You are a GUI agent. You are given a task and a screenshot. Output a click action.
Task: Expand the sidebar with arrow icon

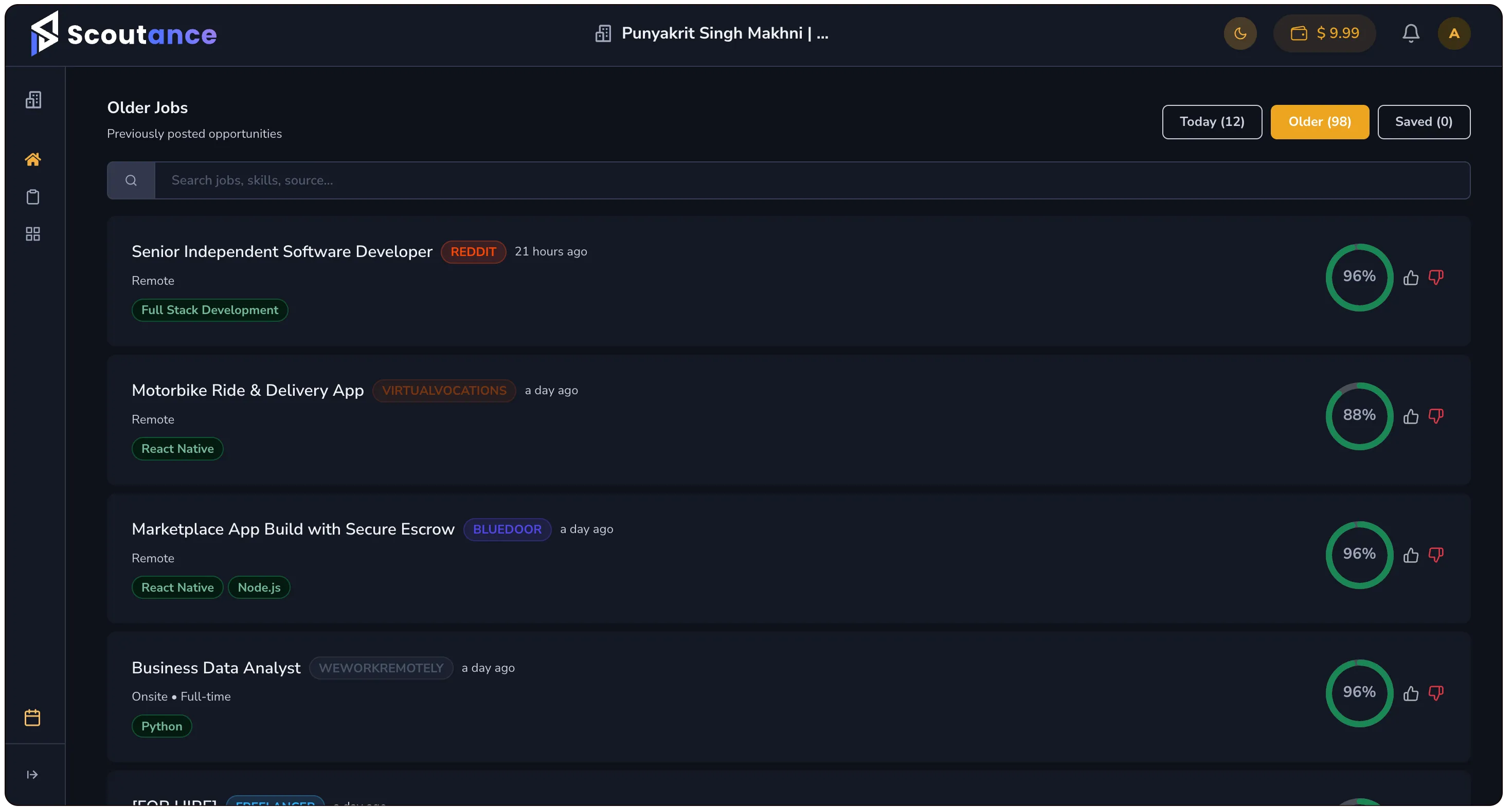point(32,775)
